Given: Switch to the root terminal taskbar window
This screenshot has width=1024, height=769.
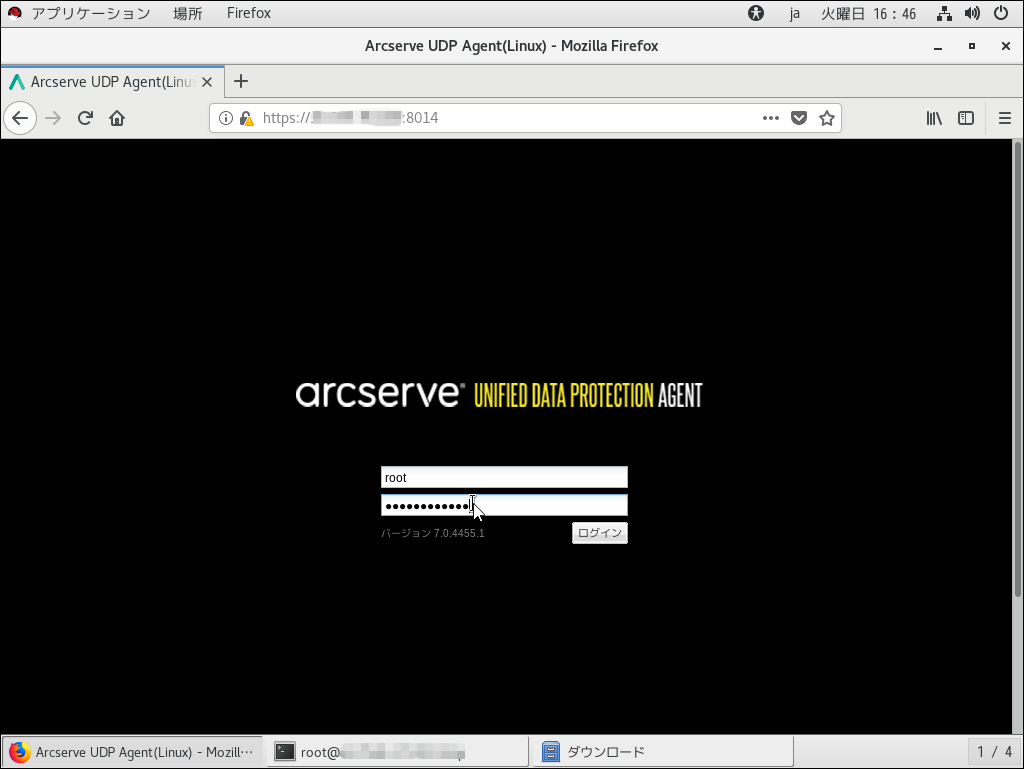Looking at the screenshot, I should coord(397,752).
